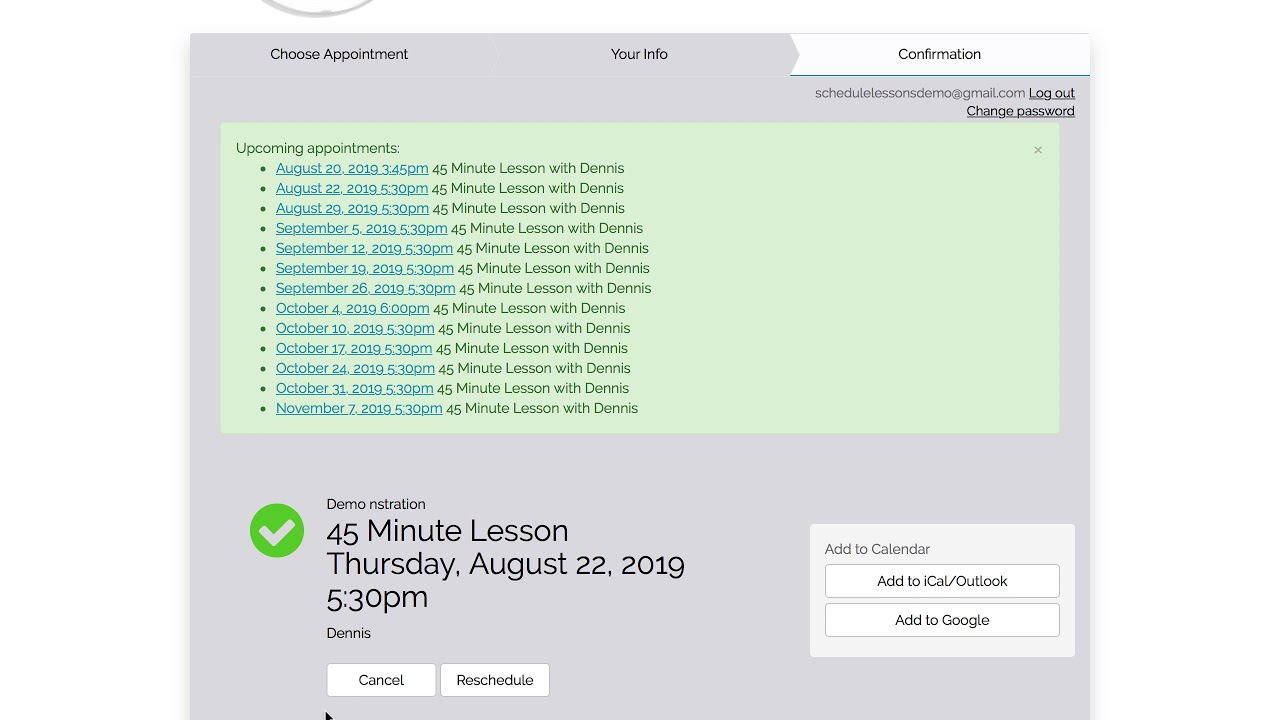
Task: View the August 29, 2019 5:30pm appointment
Action: pos(352,208)
